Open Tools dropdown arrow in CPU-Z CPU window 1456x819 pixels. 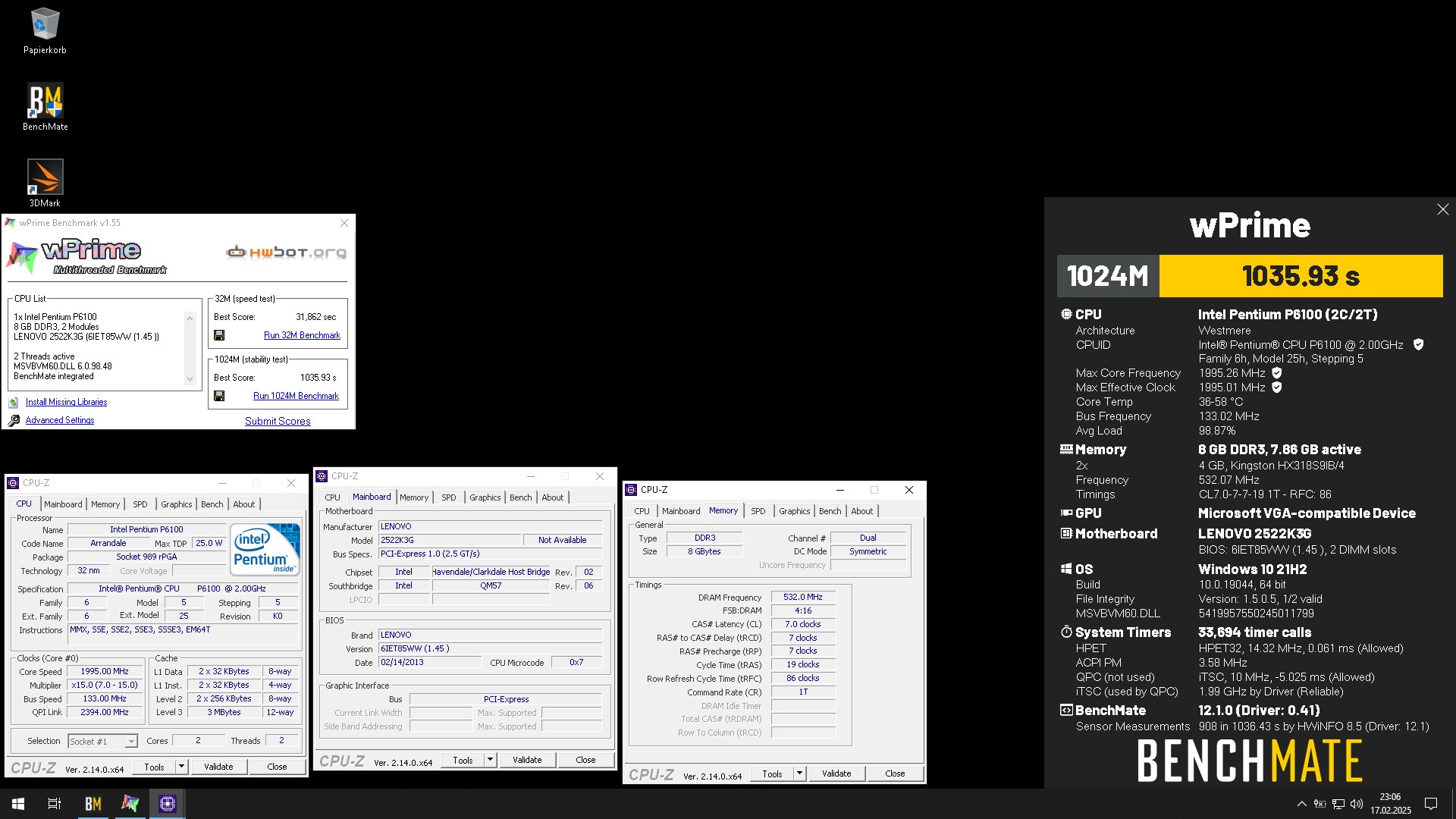tap(181, 767)
